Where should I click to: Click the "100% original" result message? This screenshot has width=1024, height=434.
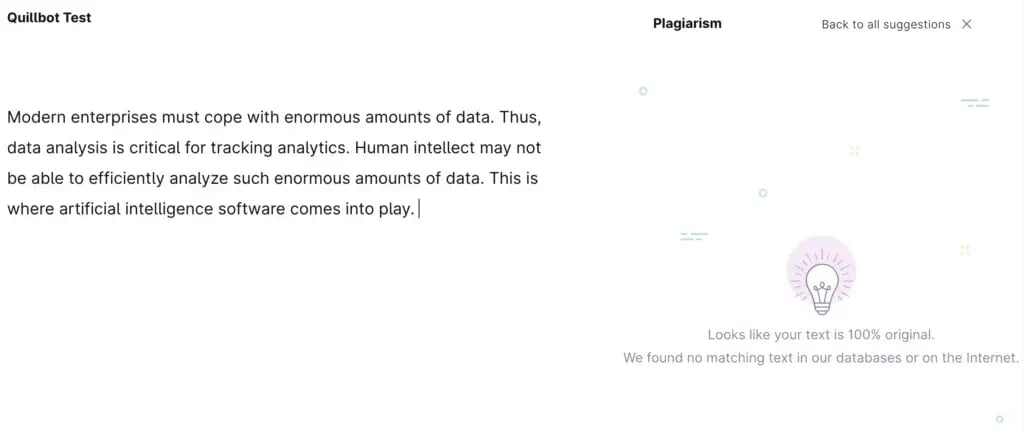click(821, 335)
